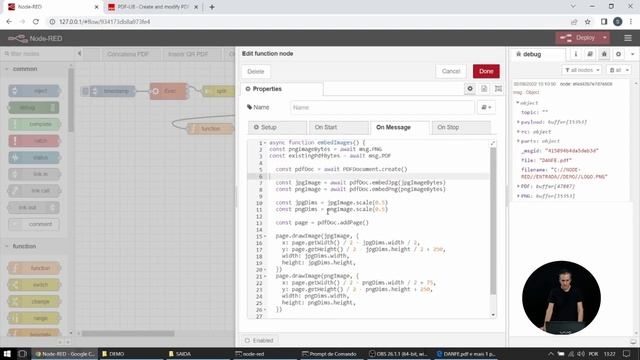
Task: Select the status palette node
Action: (34, 158)
